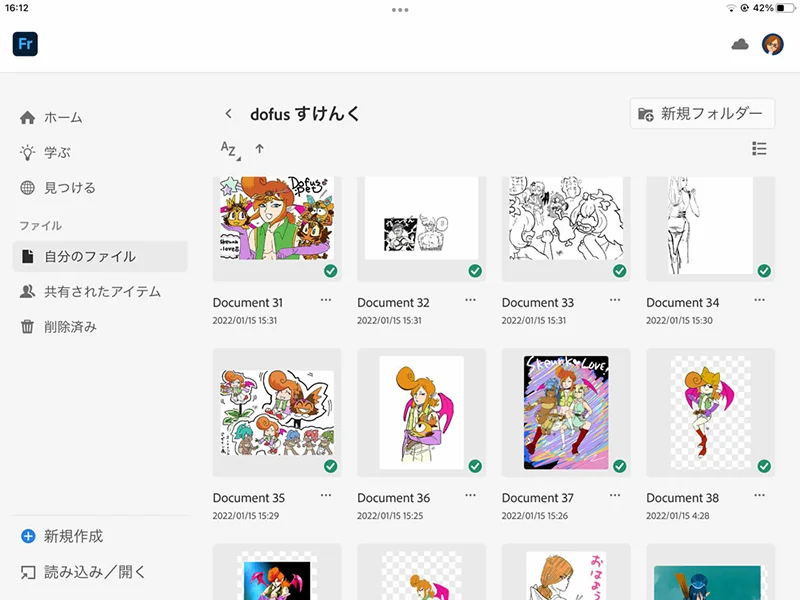Click green sync checkmark on Document 35

pos(330,466)
